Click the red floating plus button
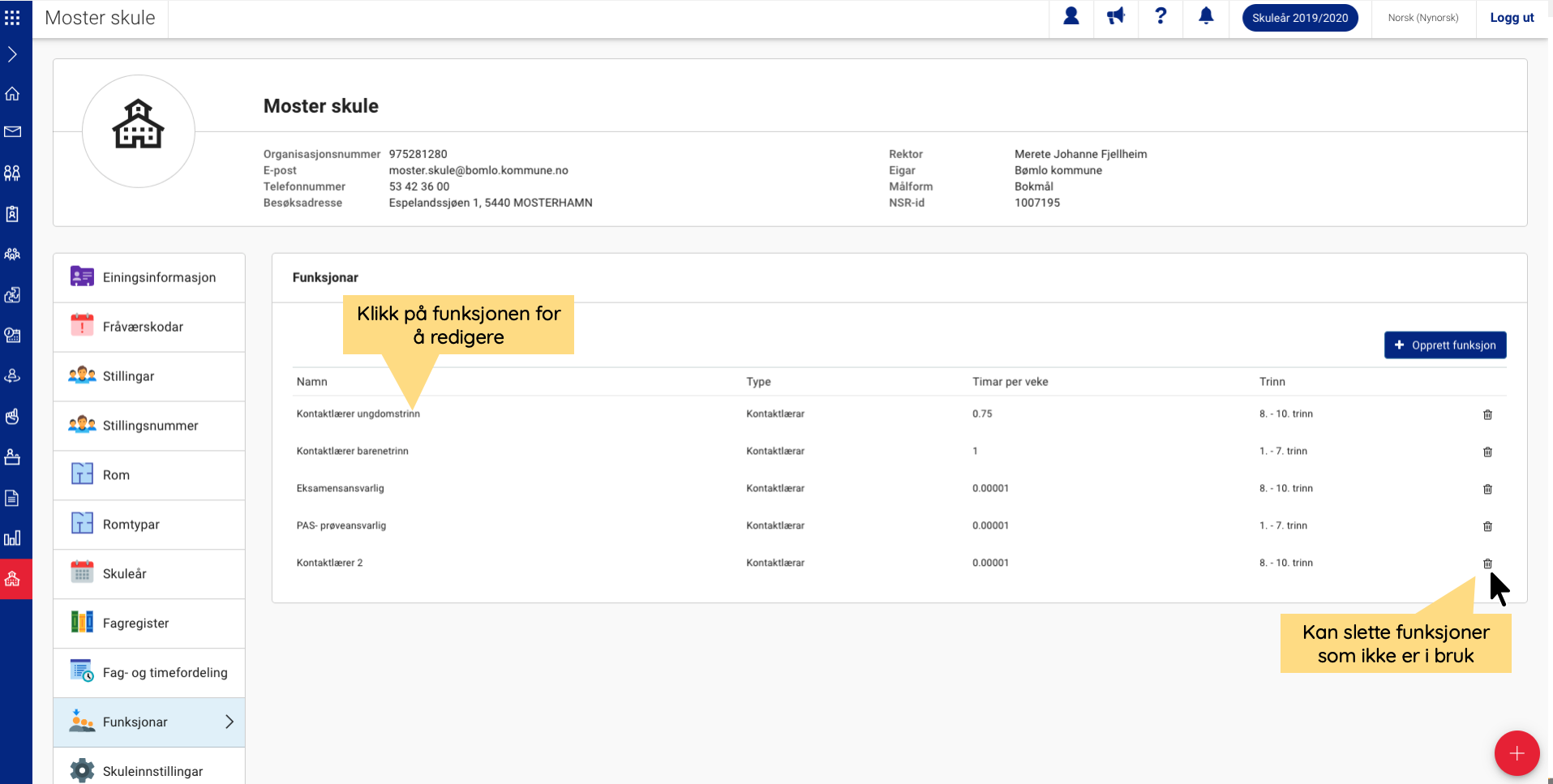Viewport: 1553px width, 784px height. pos(1517,753)
